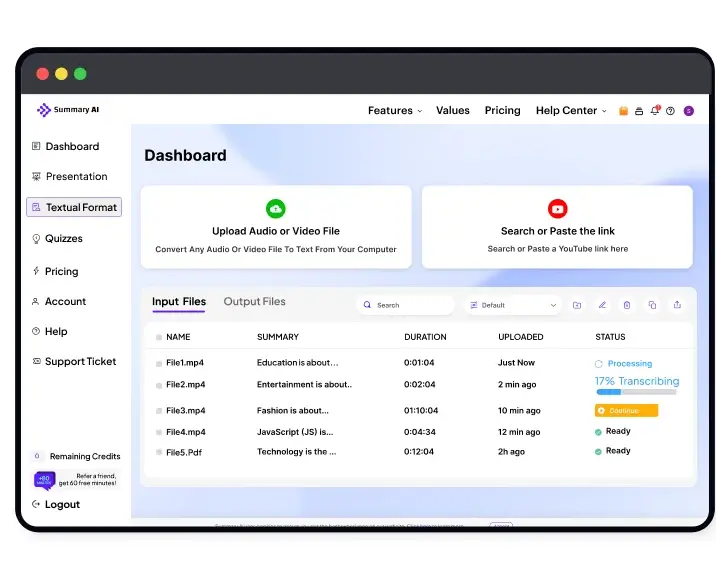Click the Logout link

click(61, 505)
